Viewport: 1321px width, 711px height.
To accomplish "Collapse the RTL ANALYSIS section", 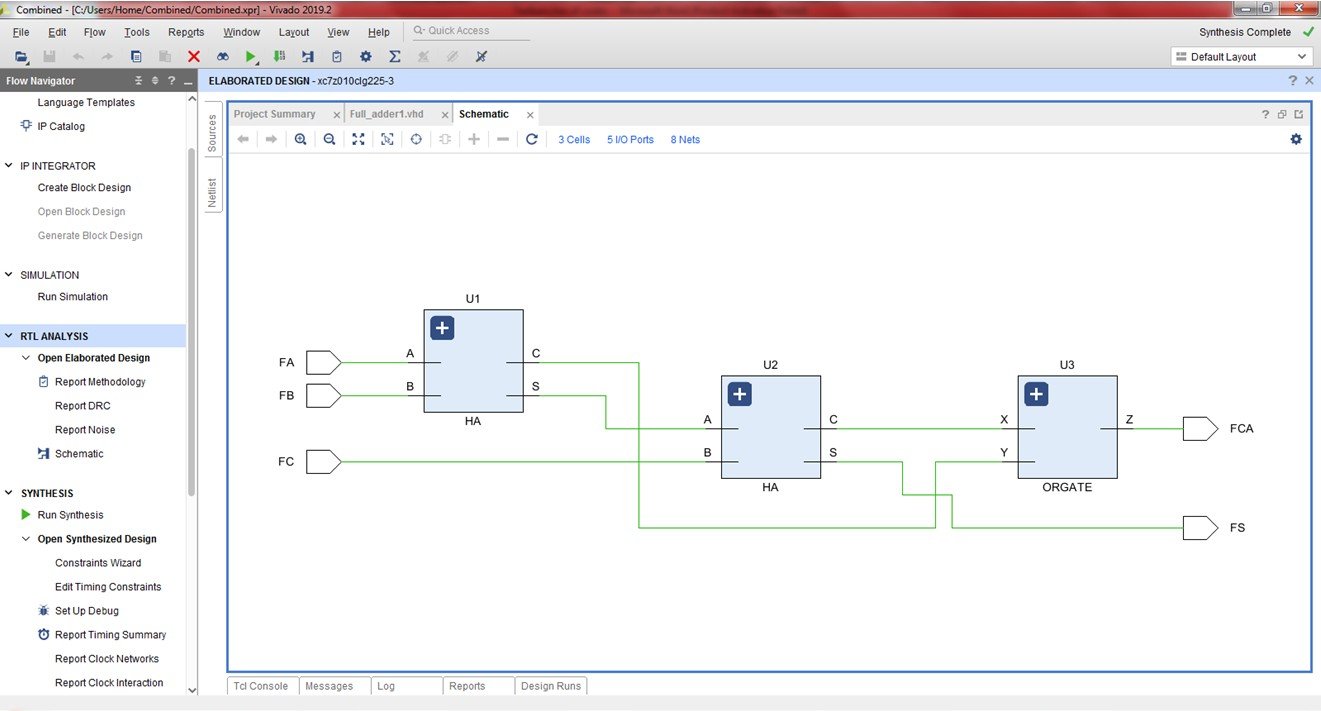I will click(10, 336).
